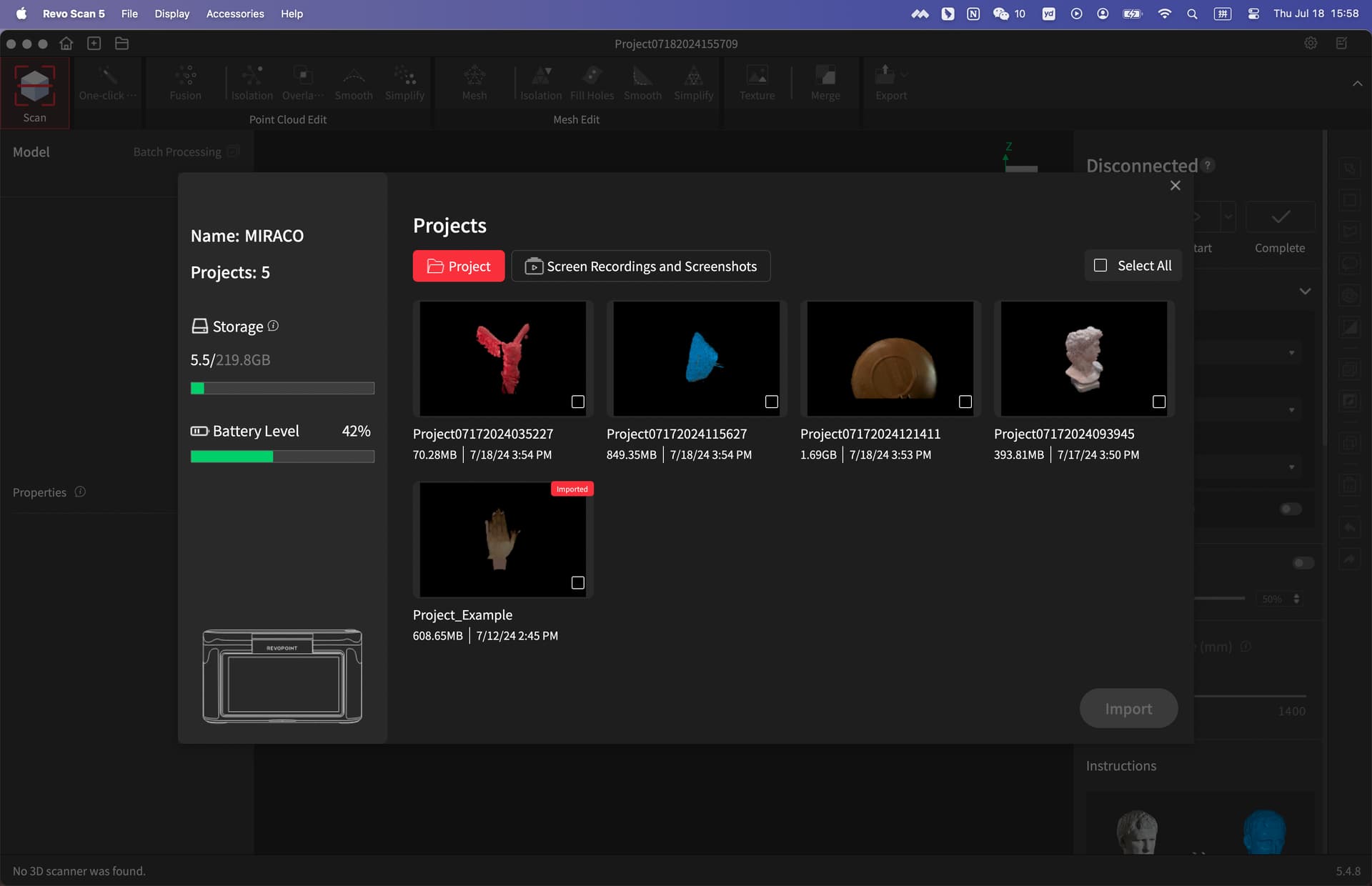Select the Project tab button
This screenshot has width=1372, height=886.
coord(459,266)
